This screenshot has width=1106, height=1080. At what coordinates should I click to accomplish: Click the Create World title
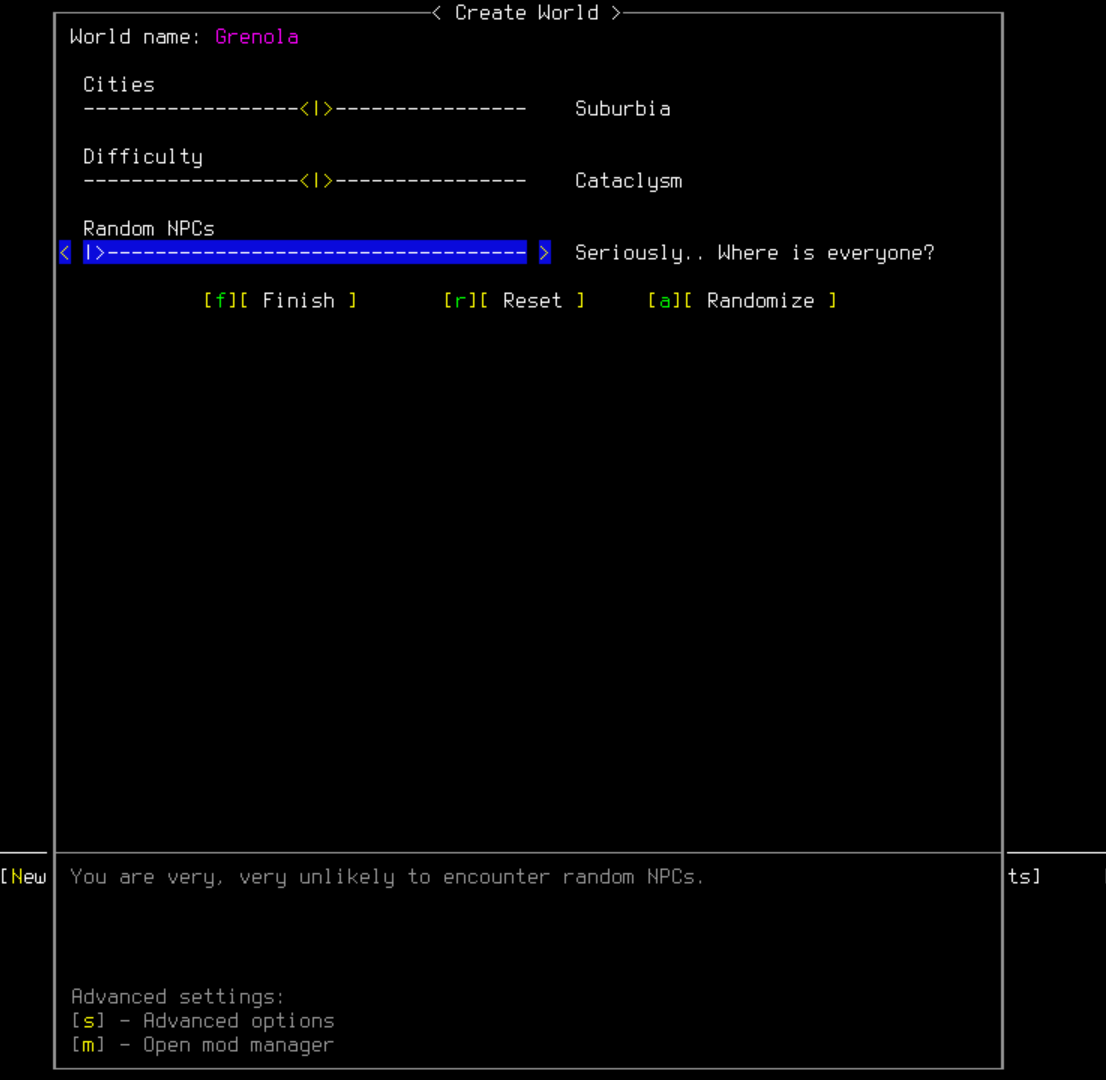pos(527,13)
